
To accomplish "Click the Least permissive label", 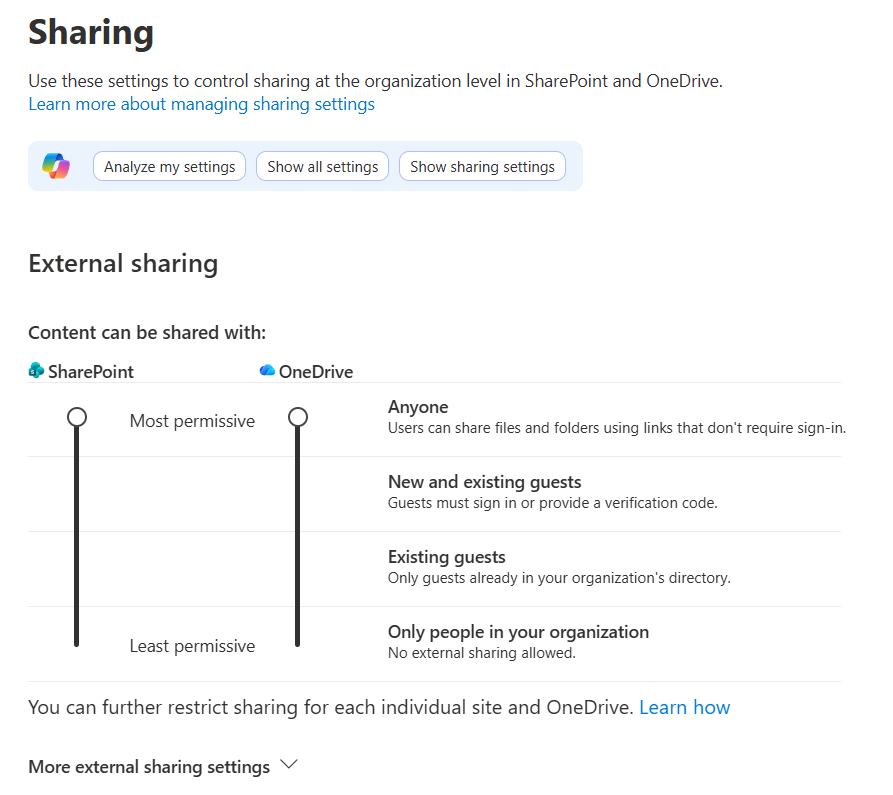I will coord(192,646).
